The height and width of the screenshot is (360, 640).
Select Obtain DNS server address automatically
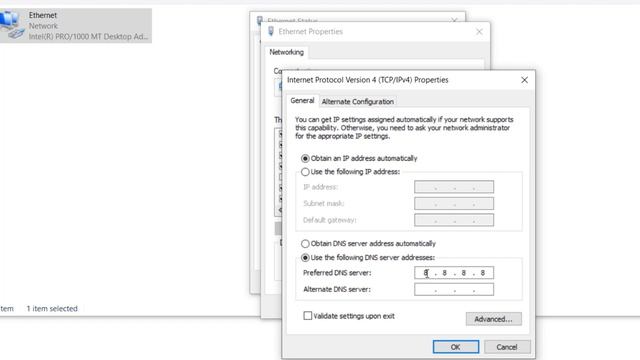coord(305,244)
